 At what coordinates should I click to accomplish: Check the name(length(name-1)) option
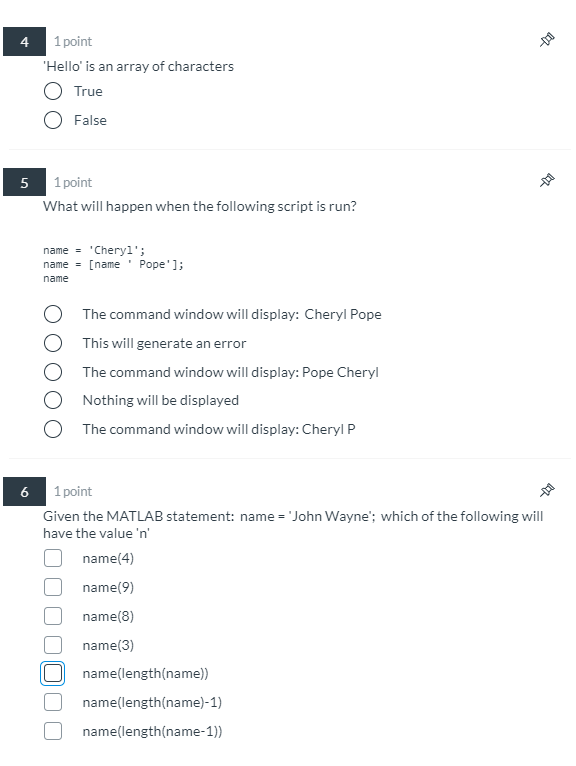pos(53,731)
